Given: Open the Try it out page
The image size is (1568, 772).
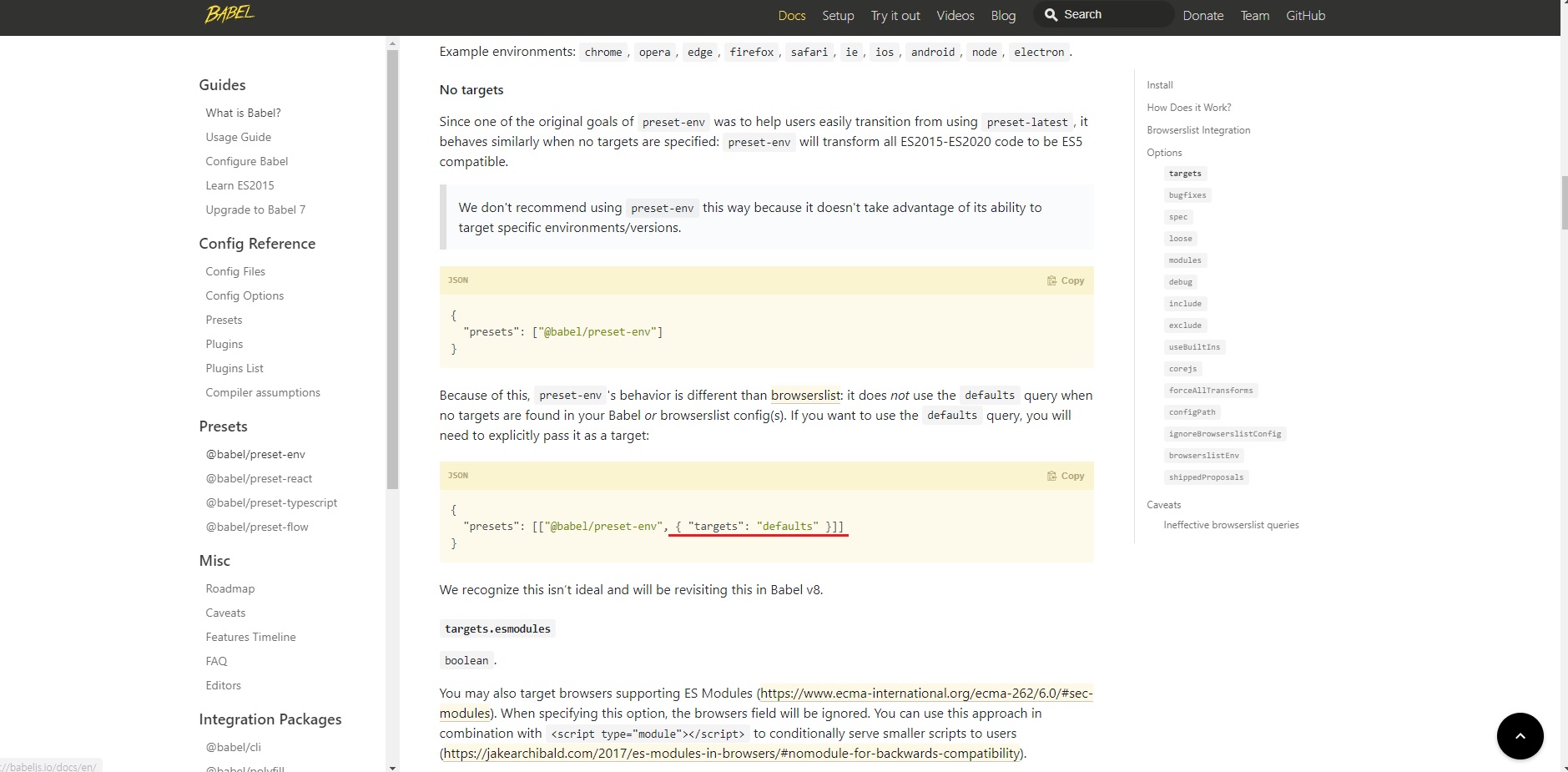Looking at the screenshot, I should pyautogui.click(x=895, y=16).
